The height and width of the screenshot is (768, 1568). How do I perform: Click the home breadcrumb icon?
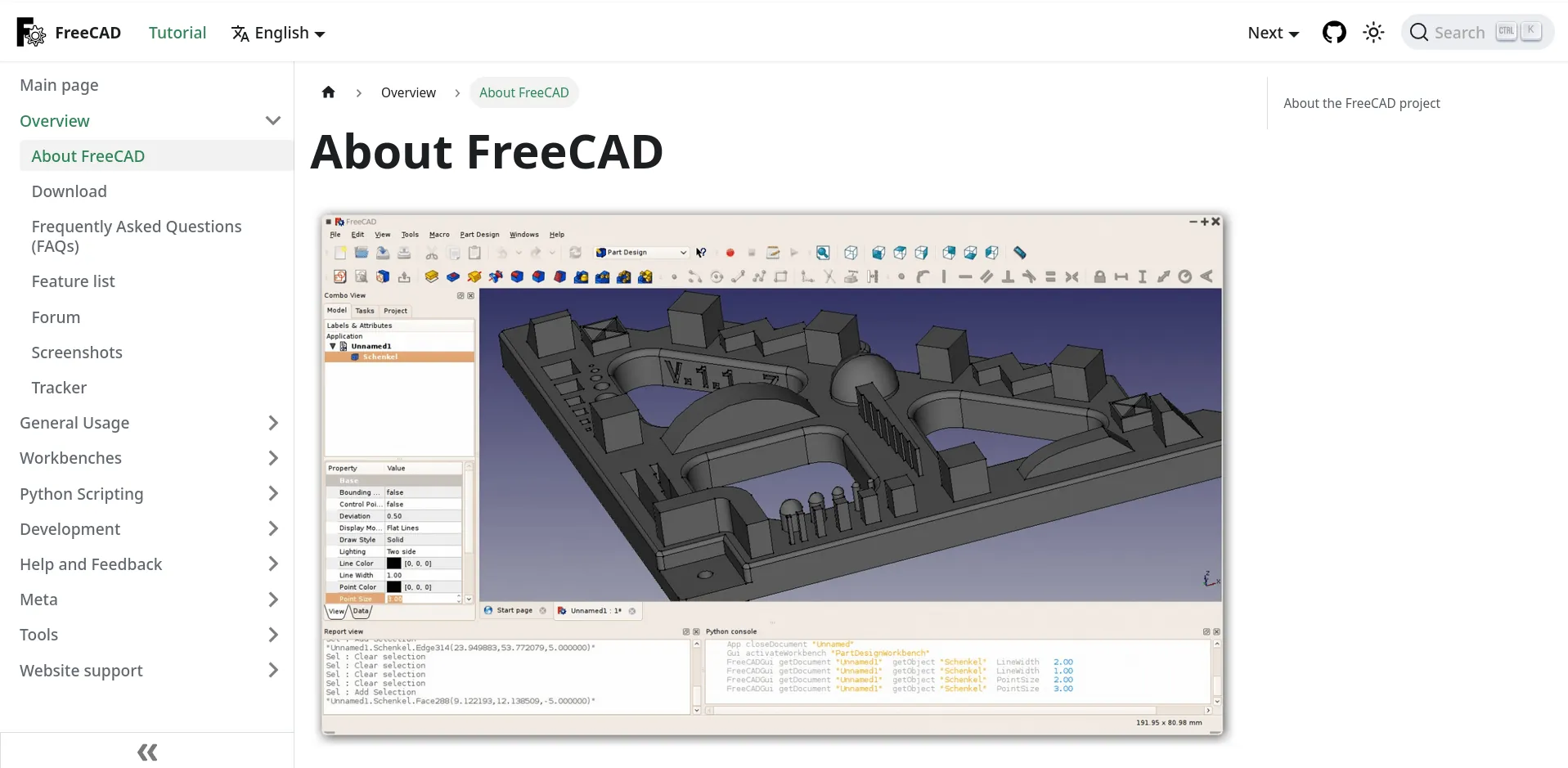pos(328,92)
